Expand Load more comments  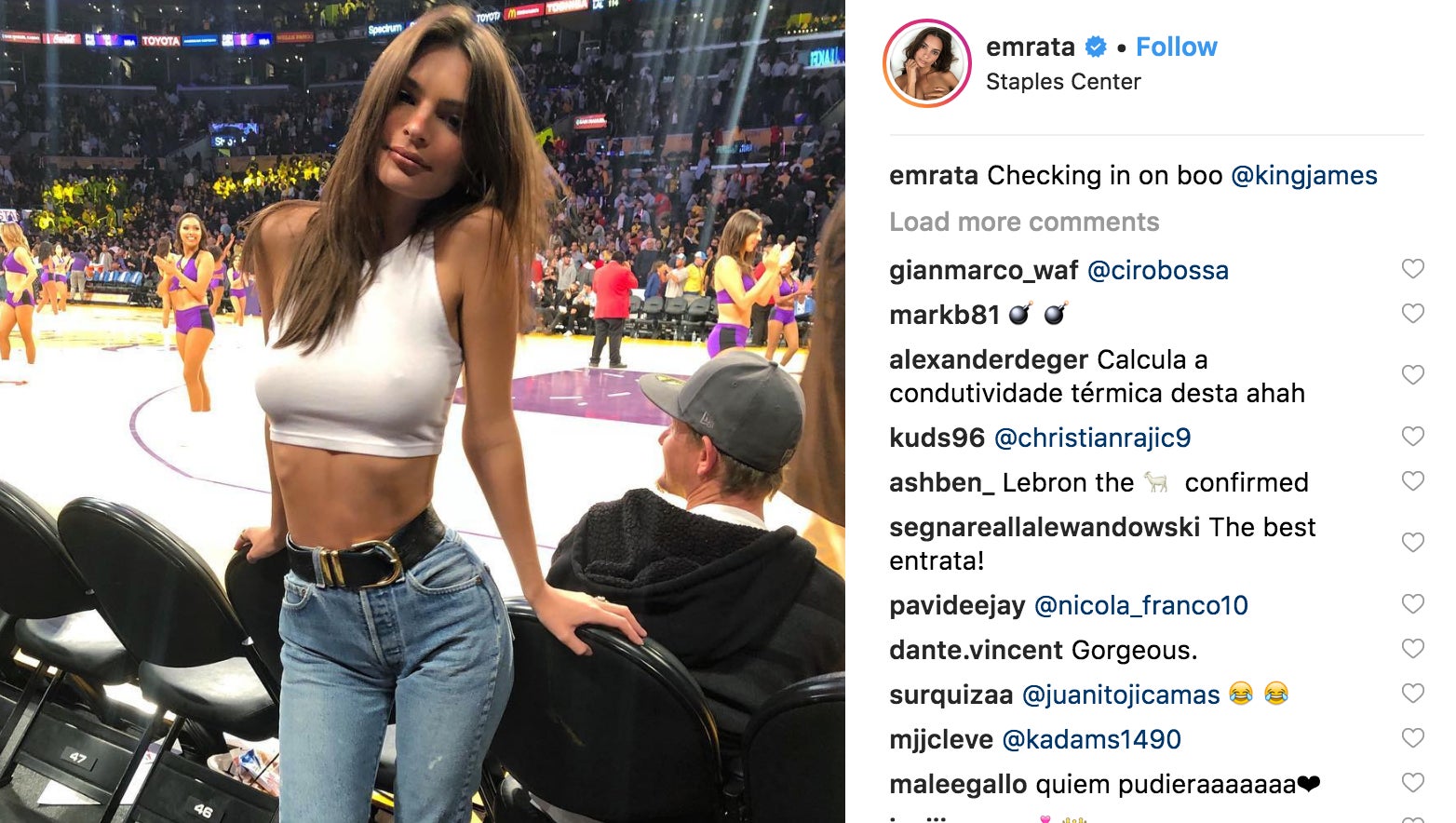click(1024, 222)
